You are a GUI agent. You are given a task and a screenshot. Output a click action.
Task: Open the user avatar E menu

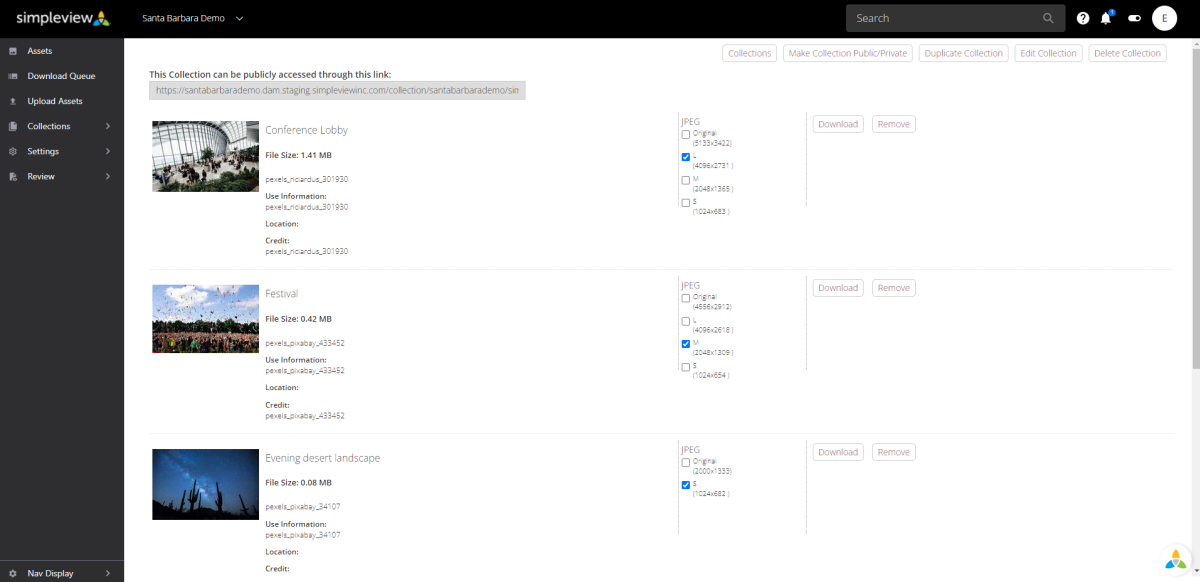click(x=1164, y=18)
